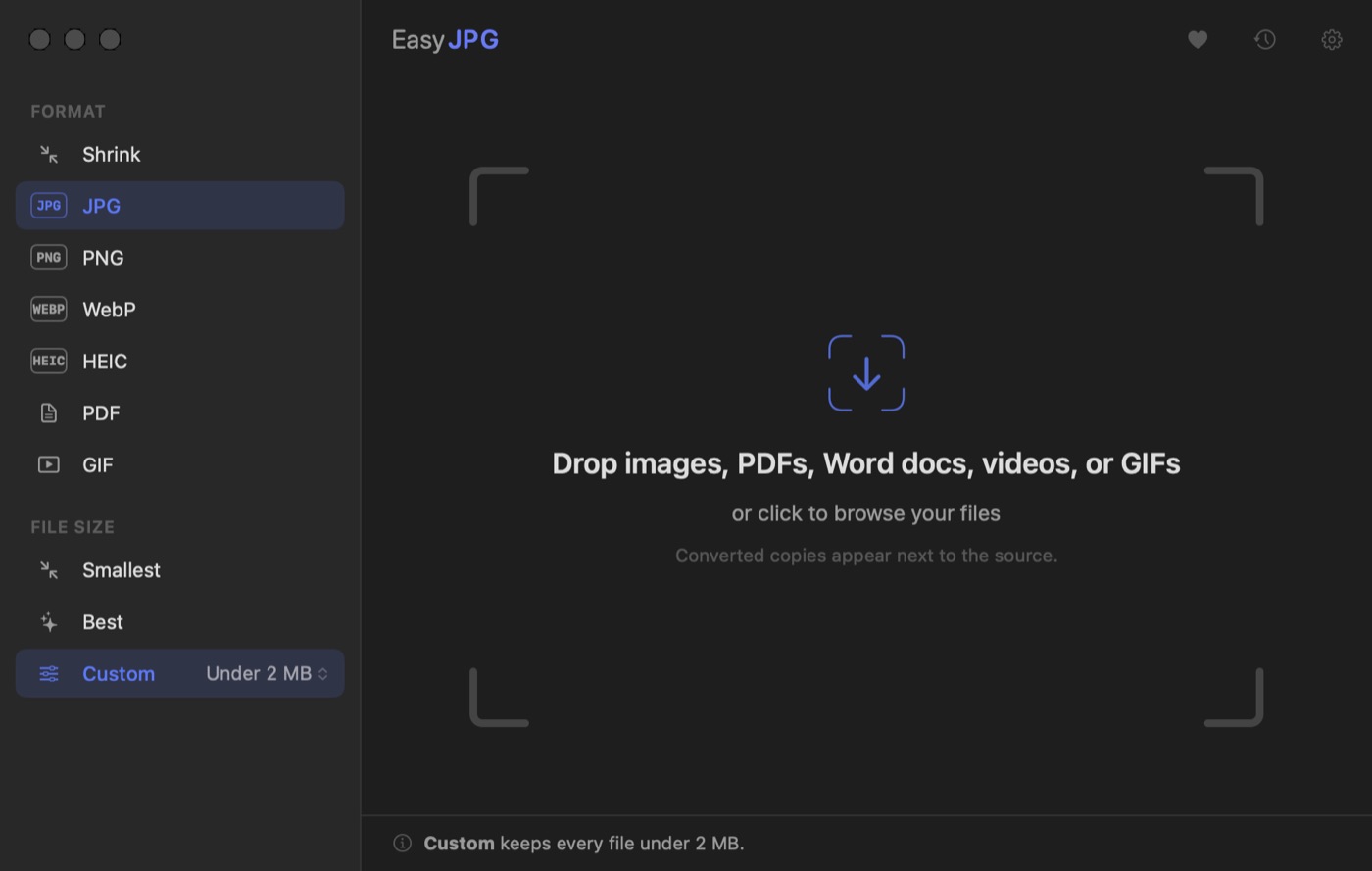The image size is (1372, 871).
Task: Close the window with leftmost traffic light
Action: tap(39, 39)
